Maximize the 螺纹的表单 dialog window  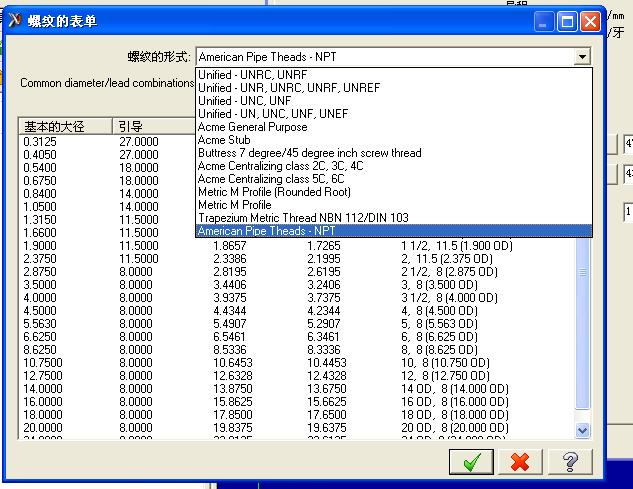click(x=567, y=21)
